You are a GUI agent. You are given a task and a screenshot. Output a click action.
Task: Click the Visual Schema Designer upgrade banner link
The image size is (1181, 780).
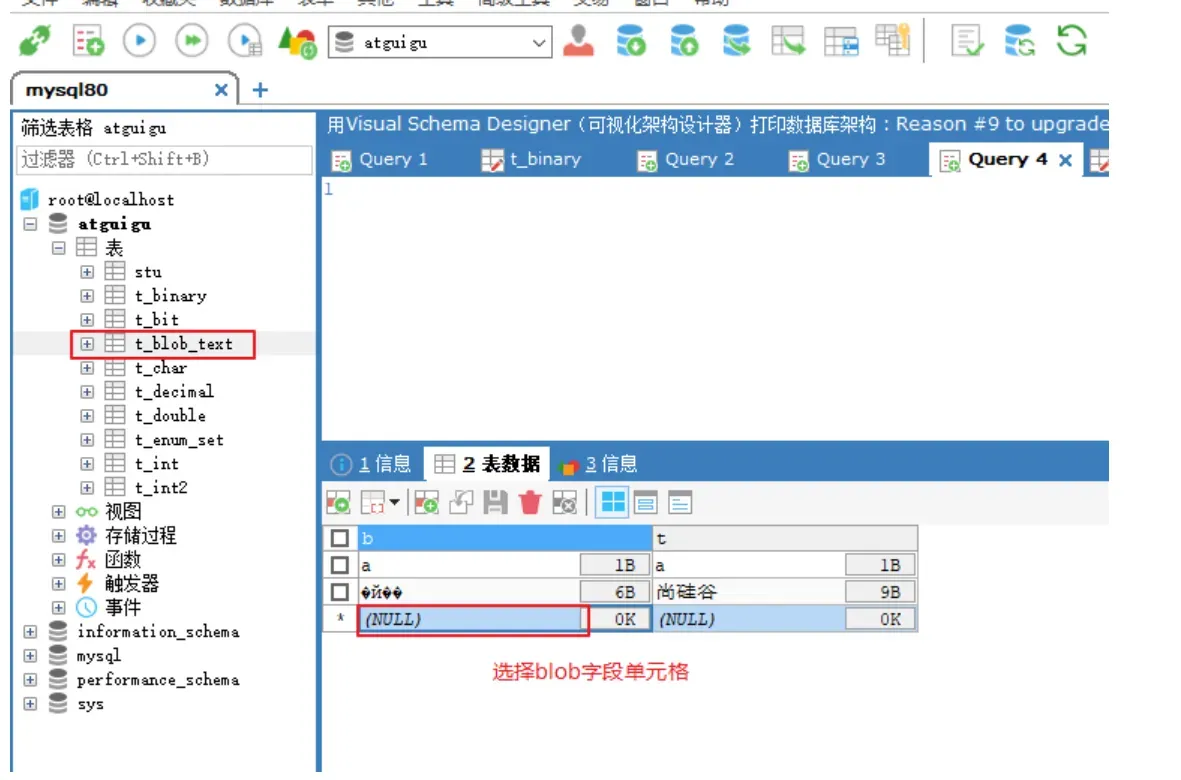point(716,125)
